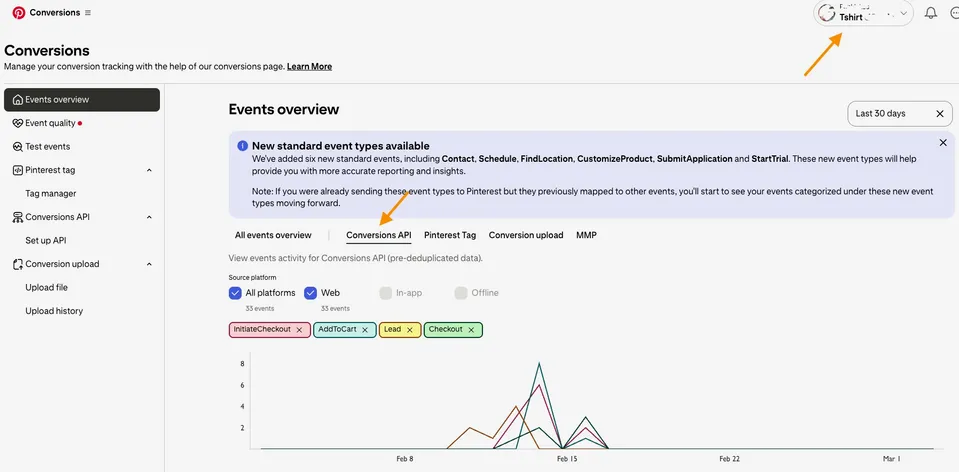Collapse the Pinterest tag section chevron
This screenshot has width=959, height=472.
(149, 171)
